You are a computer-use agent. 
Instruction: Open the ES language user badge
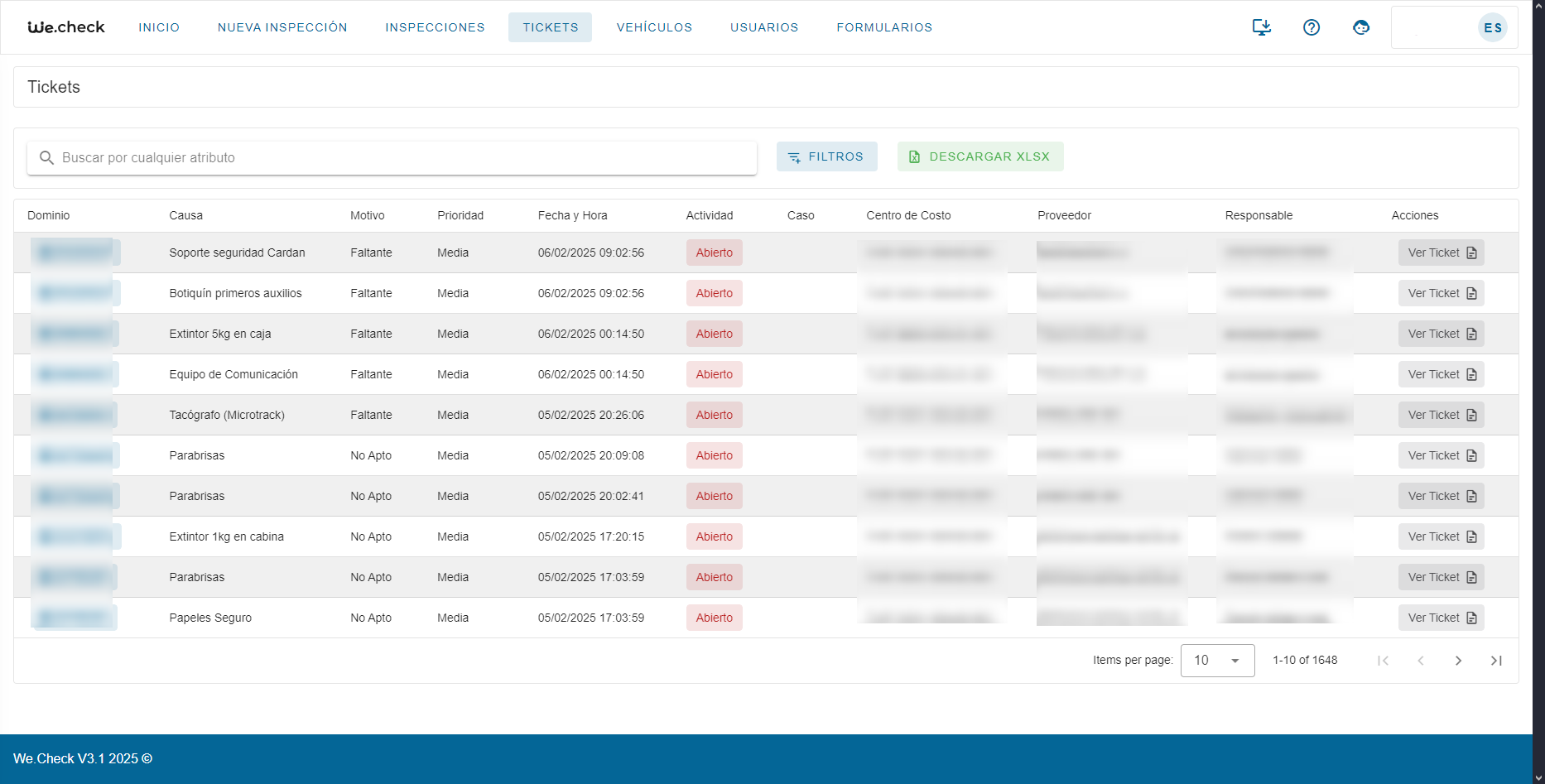click(1492, 27)
